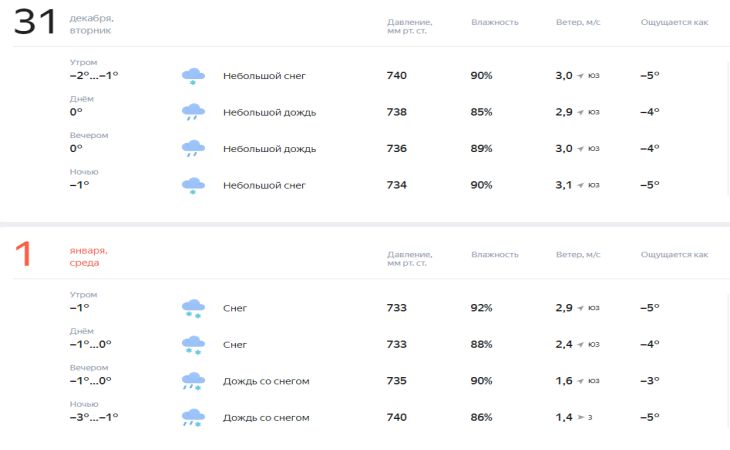Screen dimensions: 730x450
Task: Click the wind arrow beside 3,1 m/s
Action: (x=581, y=185)
